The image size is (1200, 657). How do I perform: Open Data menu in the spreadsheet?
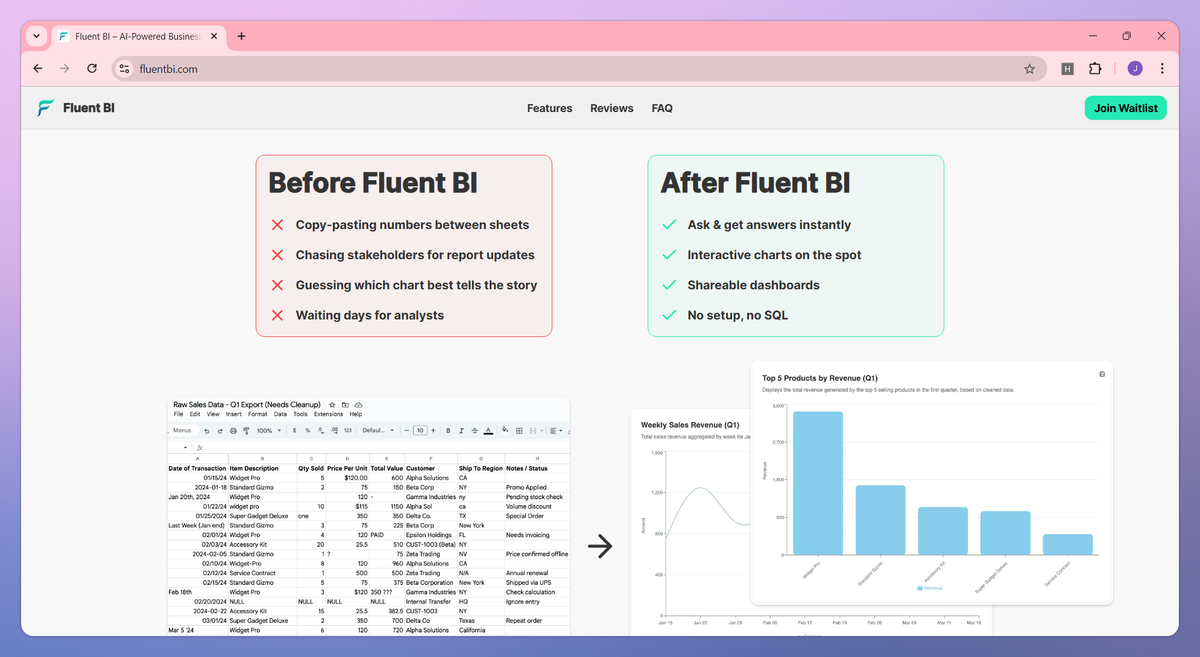(280, 414)
